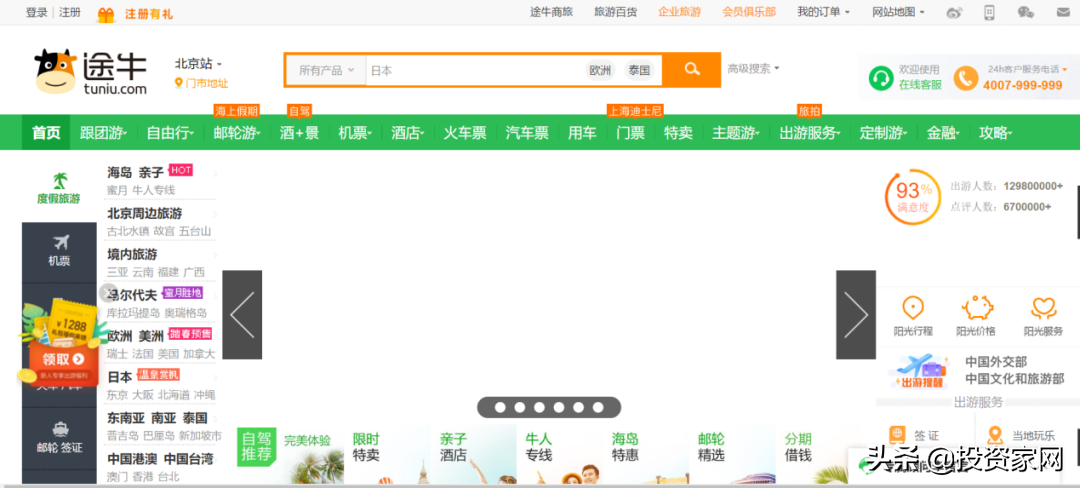Screen dimensions: 1080x488
Task: Open the 所有产品 category dropdown
Action: point(326,70)
